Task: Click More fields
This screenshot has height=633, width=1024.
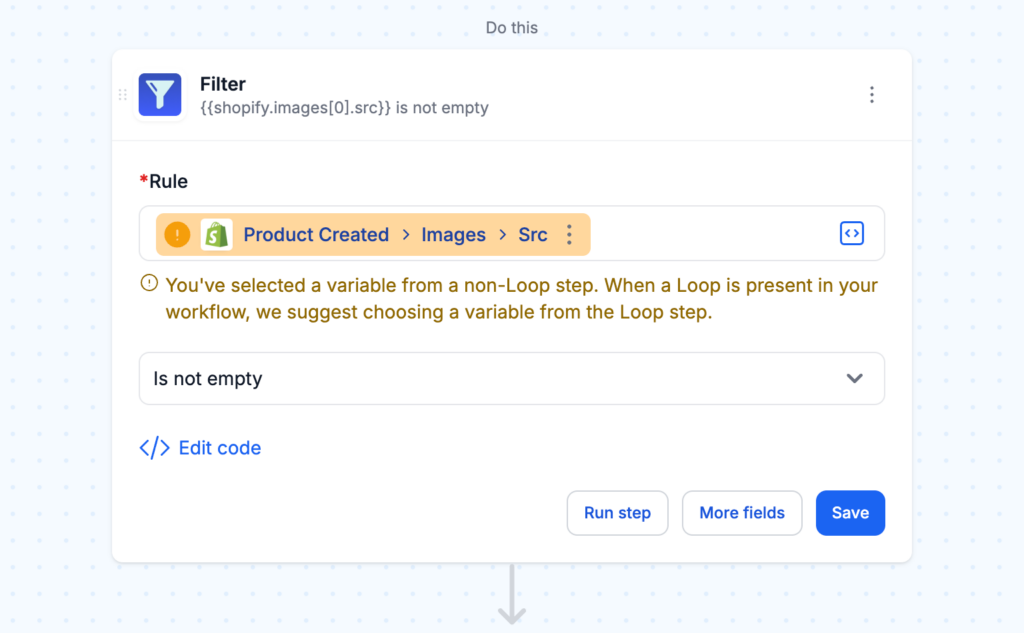Action: pos(742,512)
